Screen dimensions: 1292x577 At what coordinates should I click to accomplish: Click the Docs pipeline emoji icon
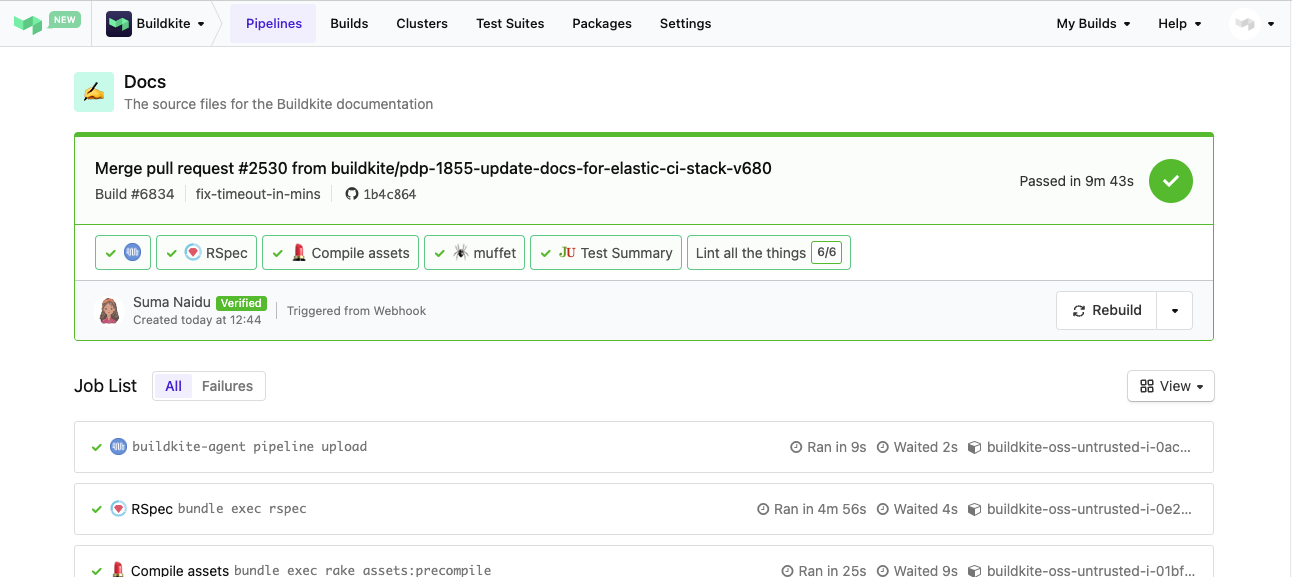click(93, 94)
